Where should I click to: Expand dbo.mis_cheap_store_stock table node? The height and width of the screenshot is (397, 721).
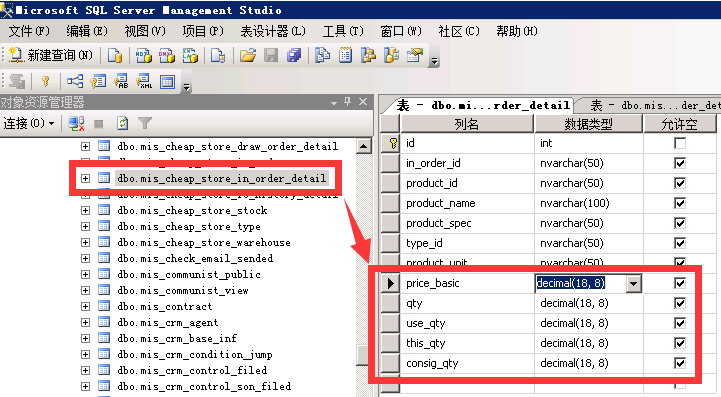[x=85, y=210]
